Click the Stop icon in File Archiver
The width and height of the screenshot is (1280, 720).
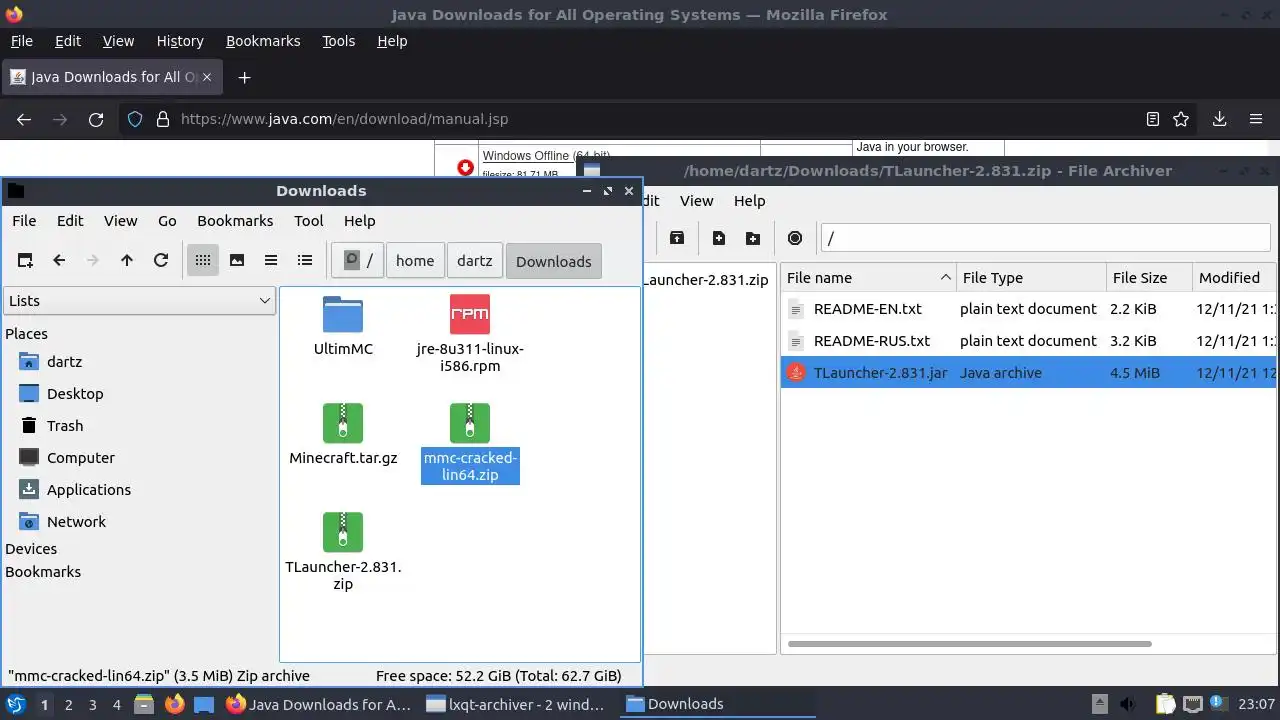coord(795,238)
